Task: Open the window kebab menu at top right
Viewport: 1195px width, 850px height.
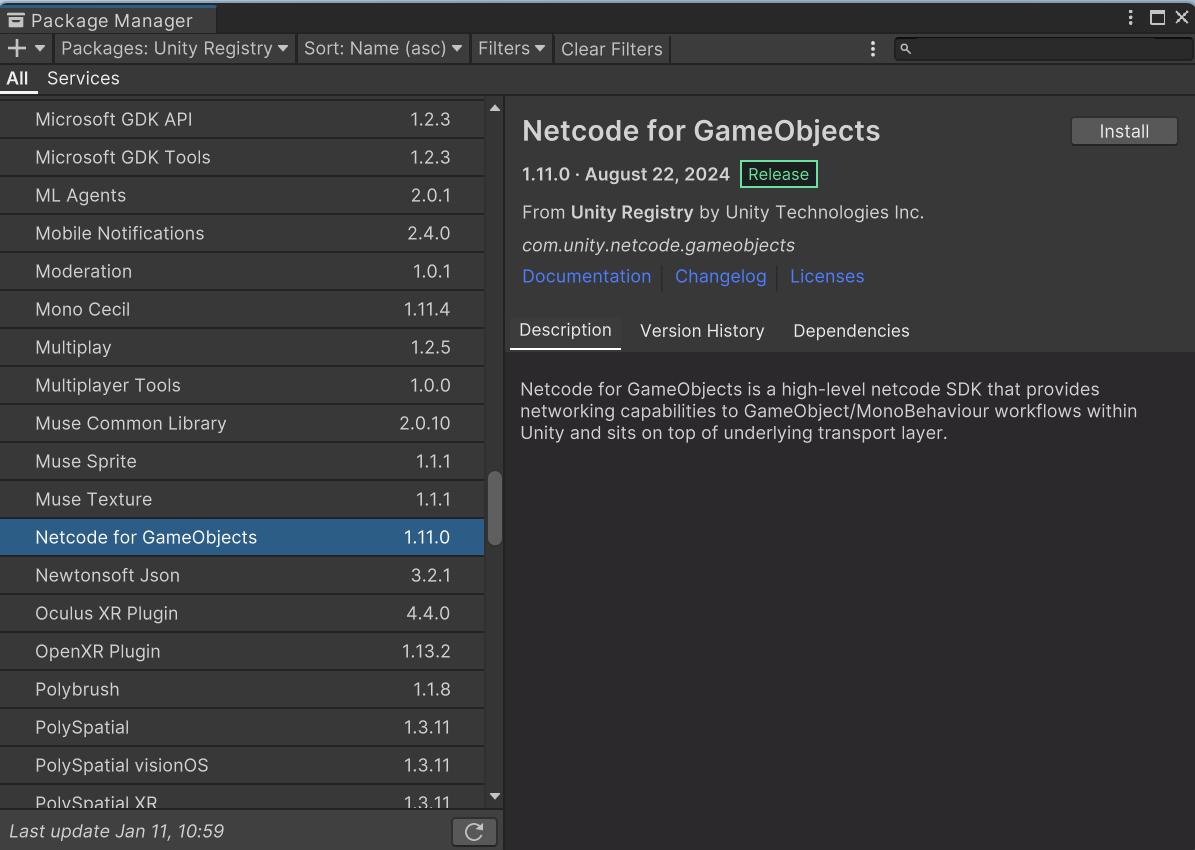Action: click(1131, 18)
